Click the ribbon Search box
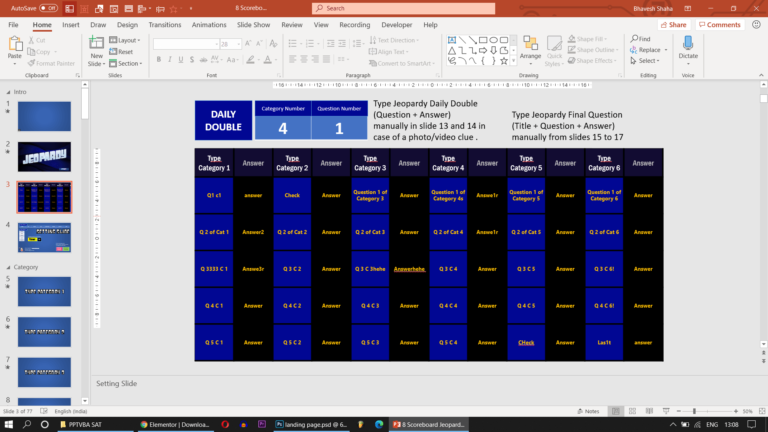The width and height of the screenshot is (768, 432). point(403,8)
